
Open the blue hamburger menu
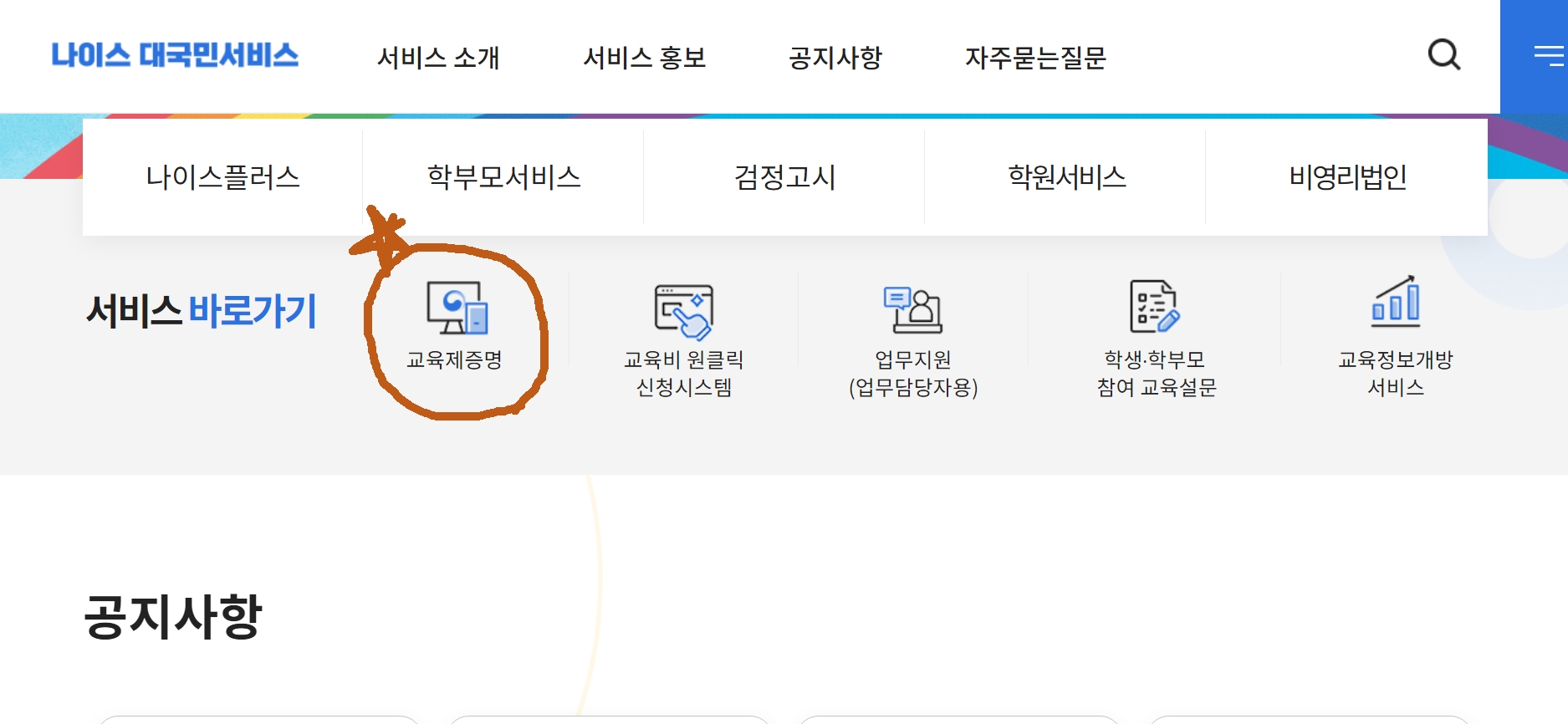click(x=1535, y=56)
